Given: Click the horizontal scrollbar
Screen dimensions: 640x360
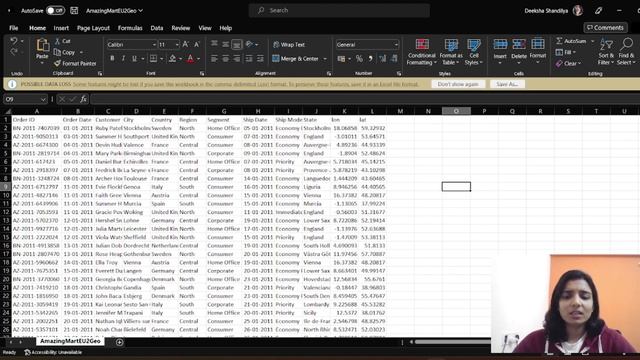Looking at the screenshot, I should point(452,342).
